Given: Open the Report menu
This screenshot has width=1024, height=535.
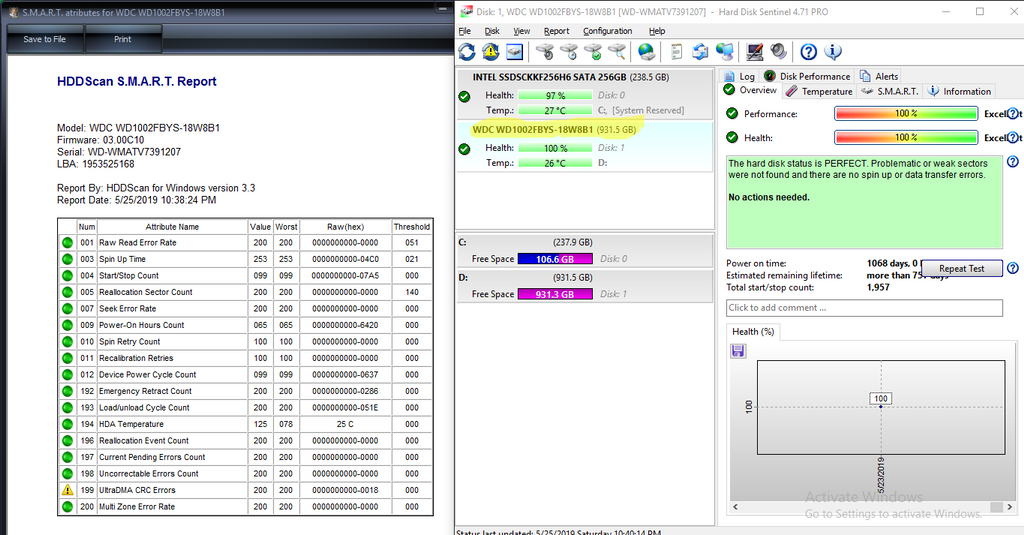Looking at the screenshot, I should click(x=556, y=31).
